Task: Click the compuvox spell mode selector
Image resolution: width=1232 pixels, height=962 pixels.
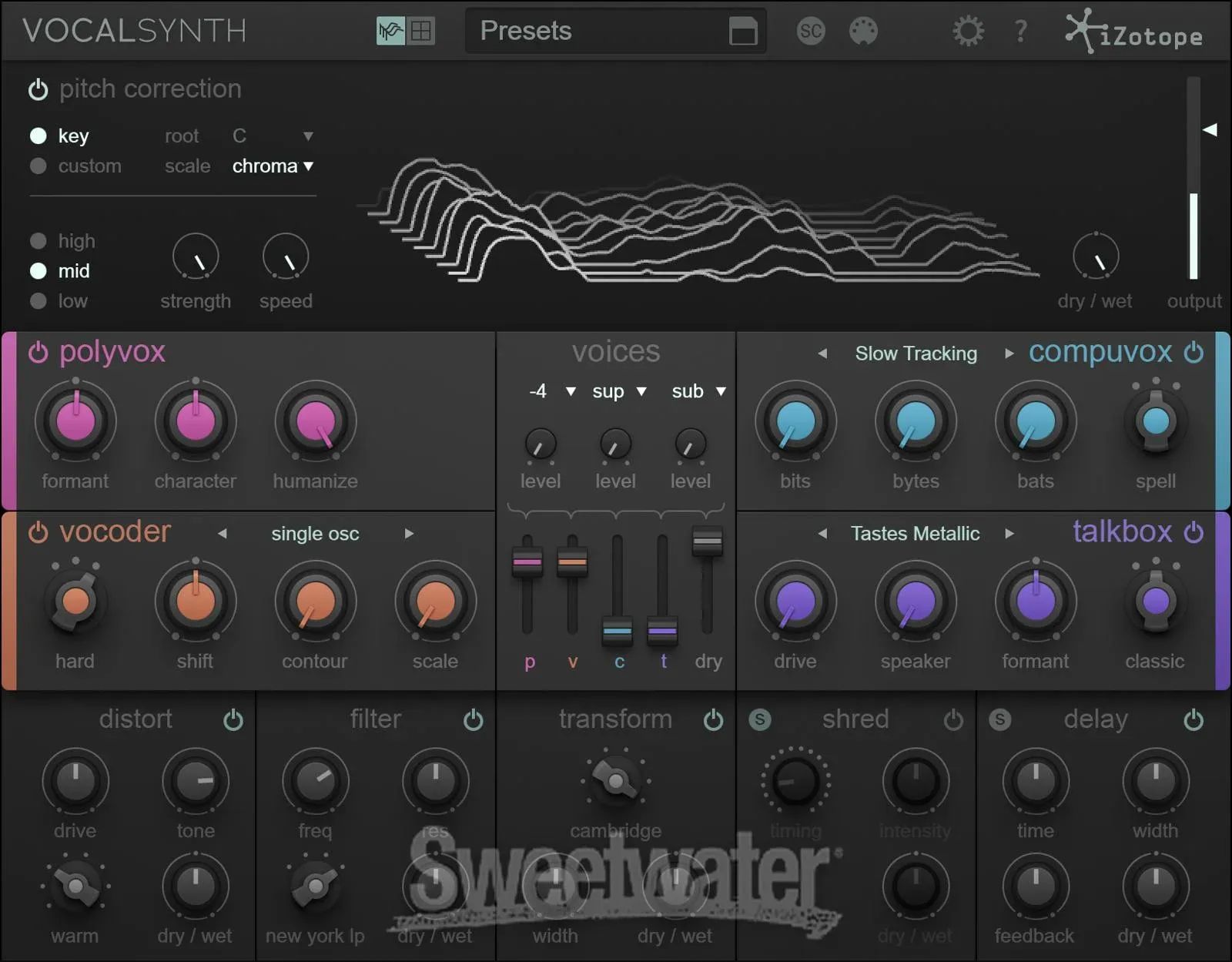Action: tap(1156, 421)
